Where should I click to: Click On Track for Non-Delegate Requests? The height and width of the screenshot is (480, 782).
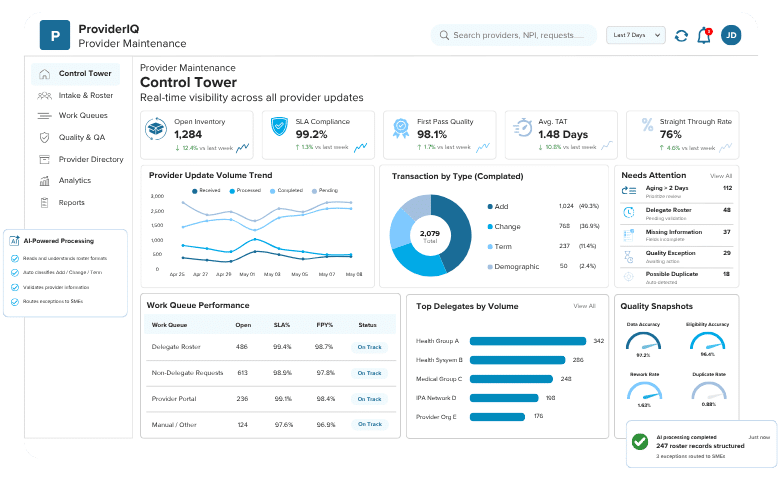[370, 373]
